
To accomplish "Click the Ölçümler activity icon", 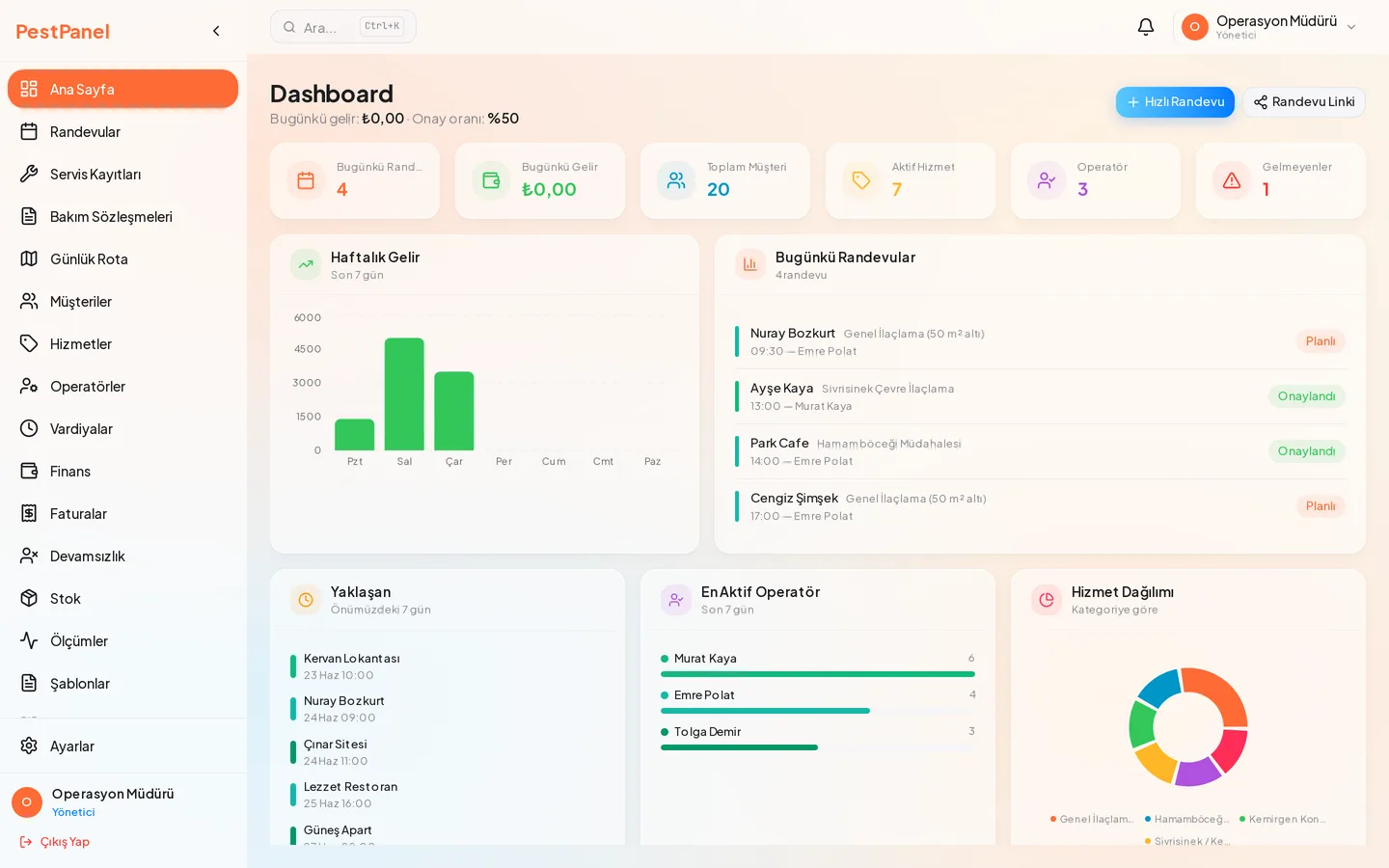I will click(x=29, y=640).
